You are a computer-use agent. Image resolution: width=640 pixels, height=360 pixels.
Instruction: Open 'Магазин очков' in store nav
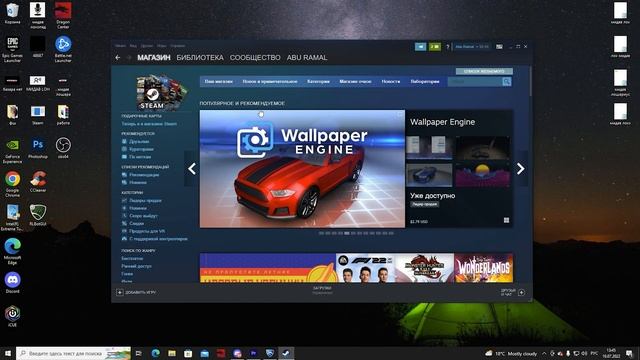click(x=355, y=82)
